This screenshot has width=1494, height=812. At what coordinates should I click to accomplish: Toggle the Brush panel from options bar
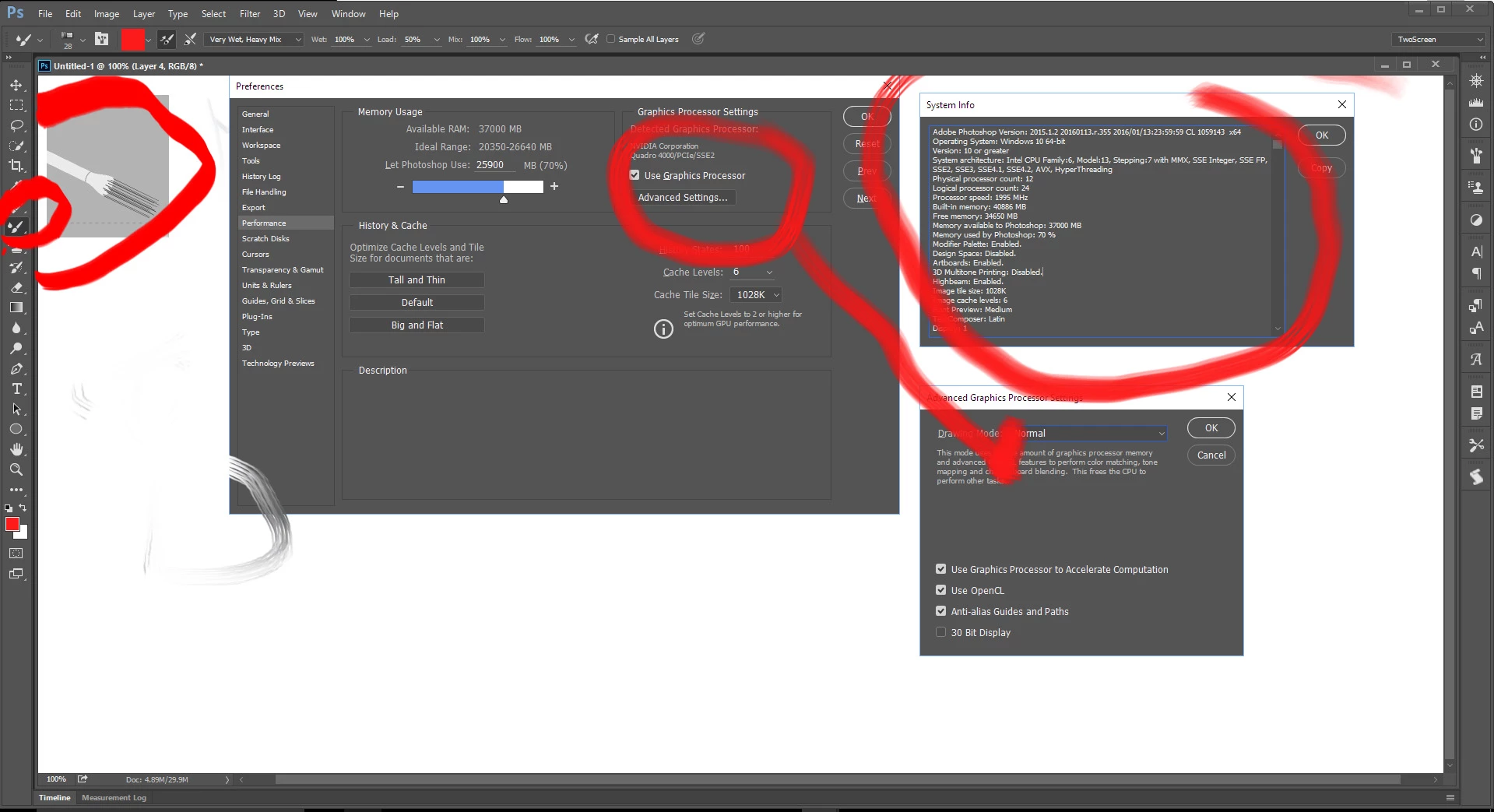click(101, 39)
